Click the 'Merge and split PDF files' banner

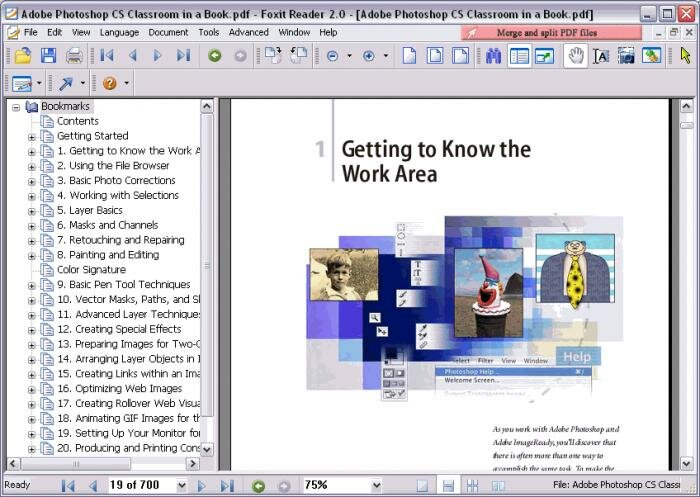click(551, 32)
